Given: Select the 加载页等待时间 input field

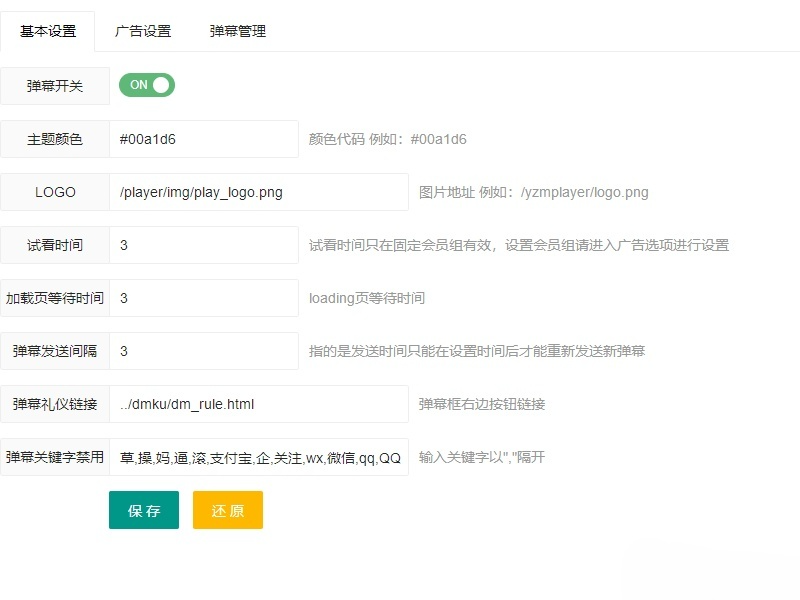Looking at the screenshot, I should point(204,298).
